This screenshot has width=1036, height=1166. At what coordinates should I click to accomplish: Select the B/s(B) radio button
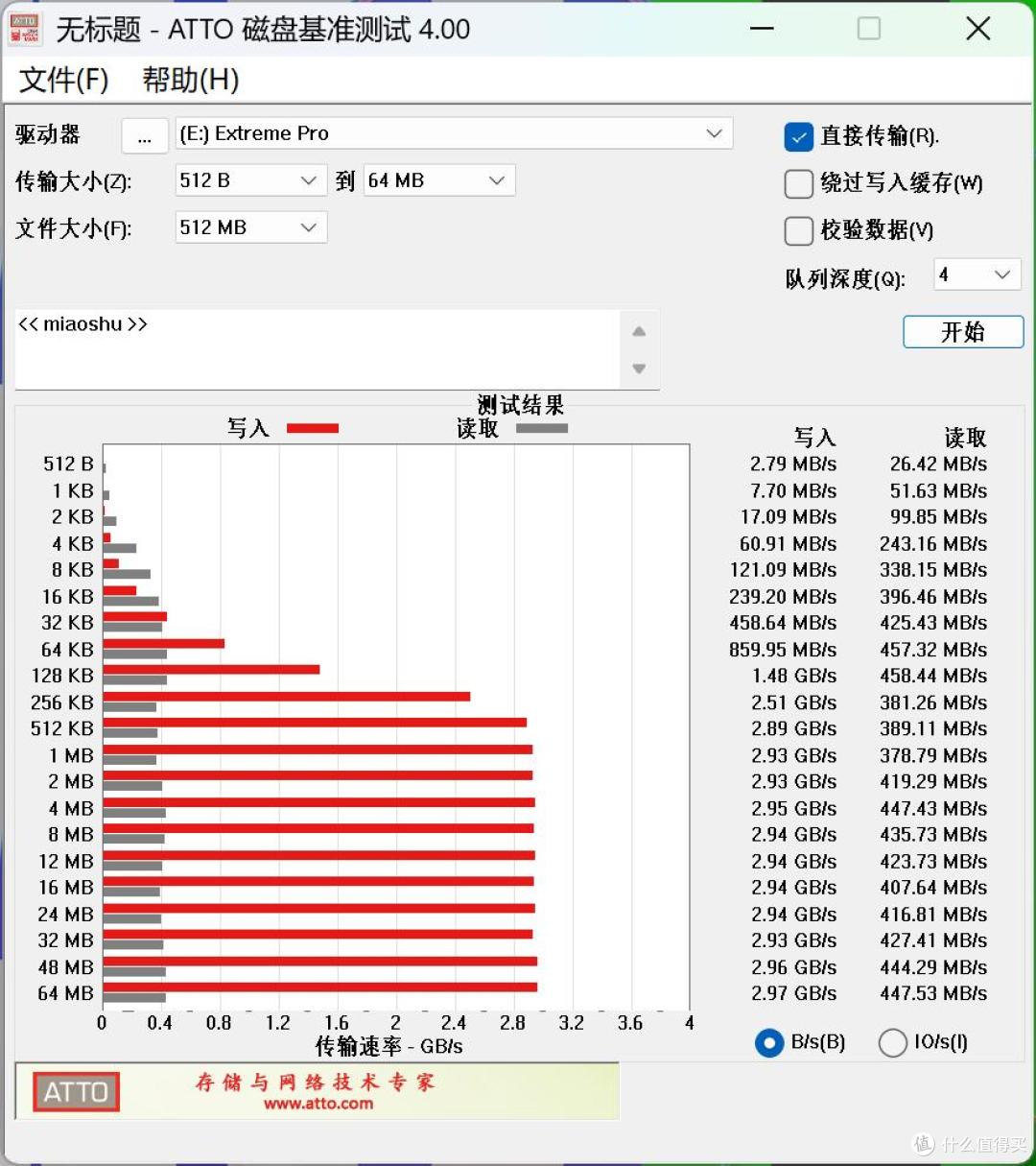[769, 1042]
